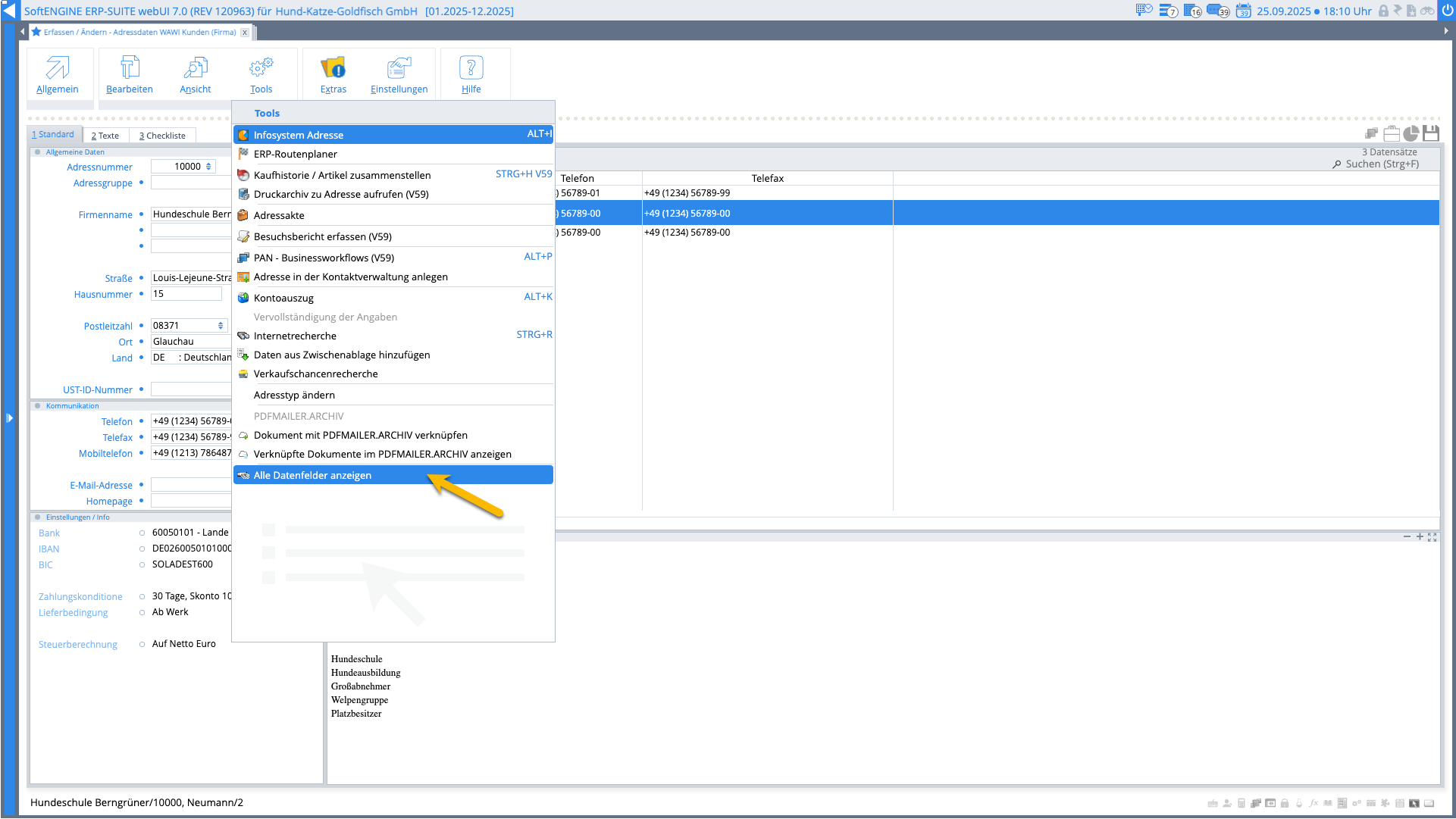The image size is (1456, 819).
Task: Click the calculator icon in status bar
Action: point(1241,803)
